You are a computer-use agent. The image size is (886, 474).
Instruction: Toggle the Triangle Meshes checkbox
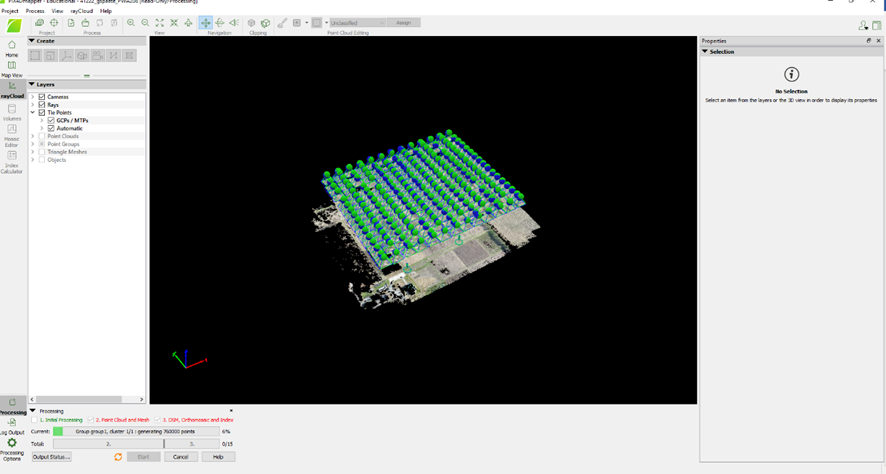(x=42, y=152)
